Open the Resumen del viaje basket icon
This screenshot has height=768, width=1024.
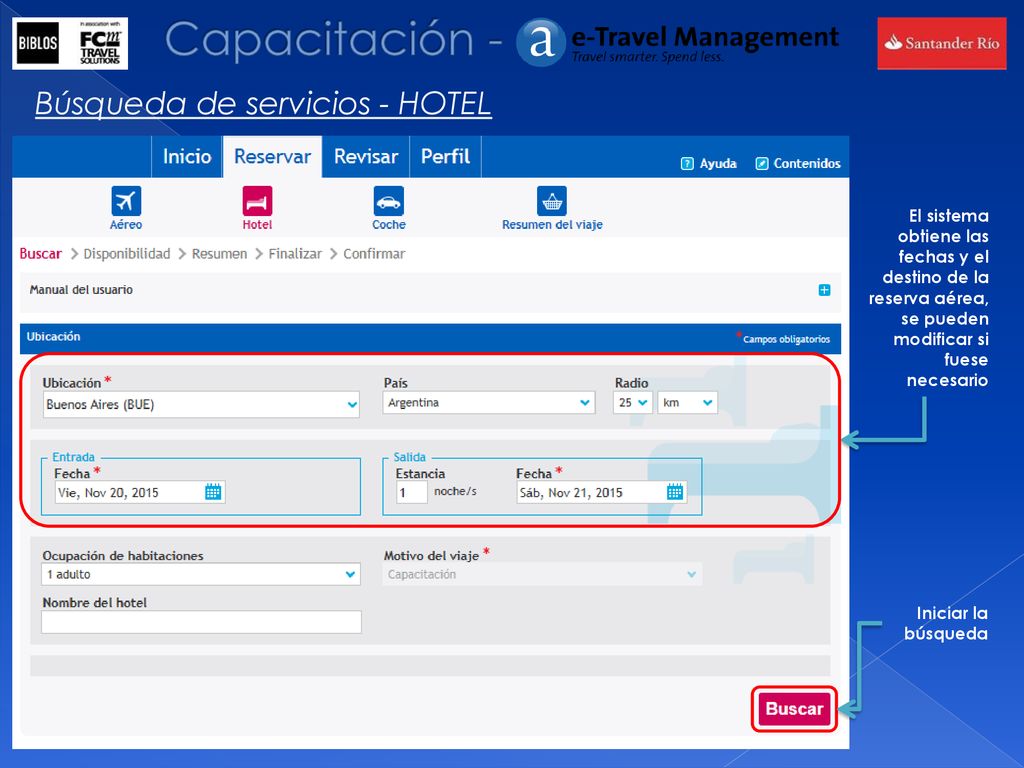(x=552, y=200)
